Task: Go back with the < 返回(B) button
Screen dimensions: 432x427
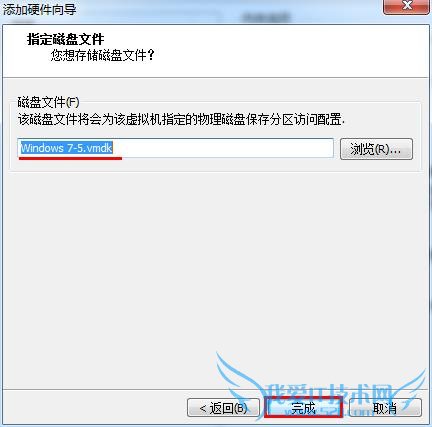Action: coord(223,407)
